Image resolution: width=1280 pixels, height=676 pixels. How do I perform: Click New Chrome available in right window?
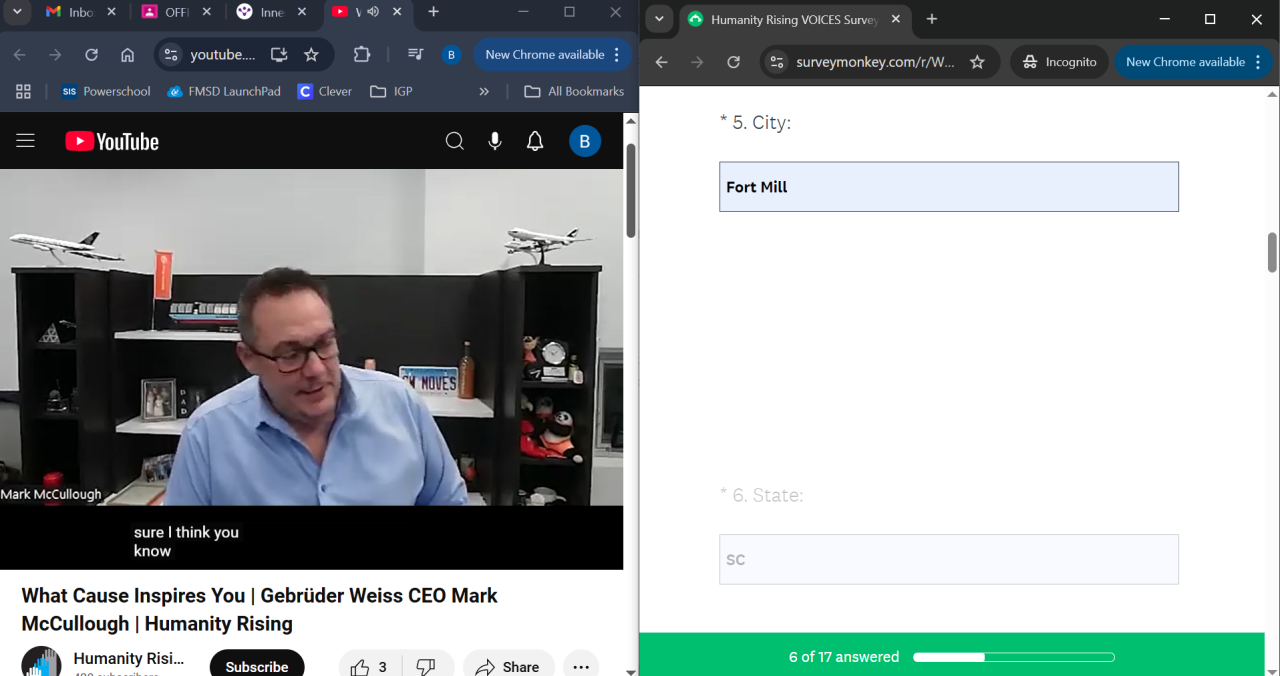(1194, 62)
